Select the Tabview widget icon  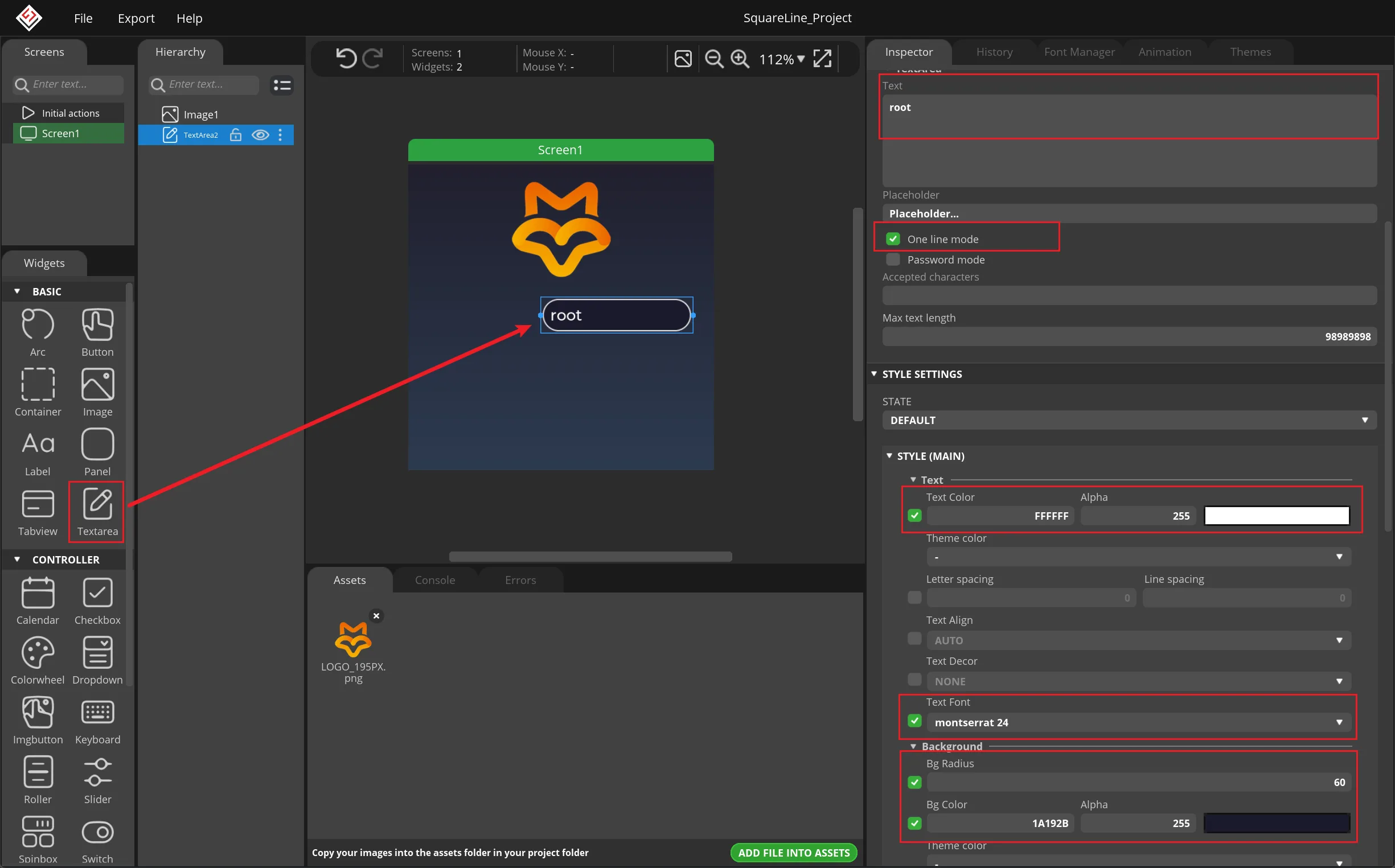[x=38, y=504]
